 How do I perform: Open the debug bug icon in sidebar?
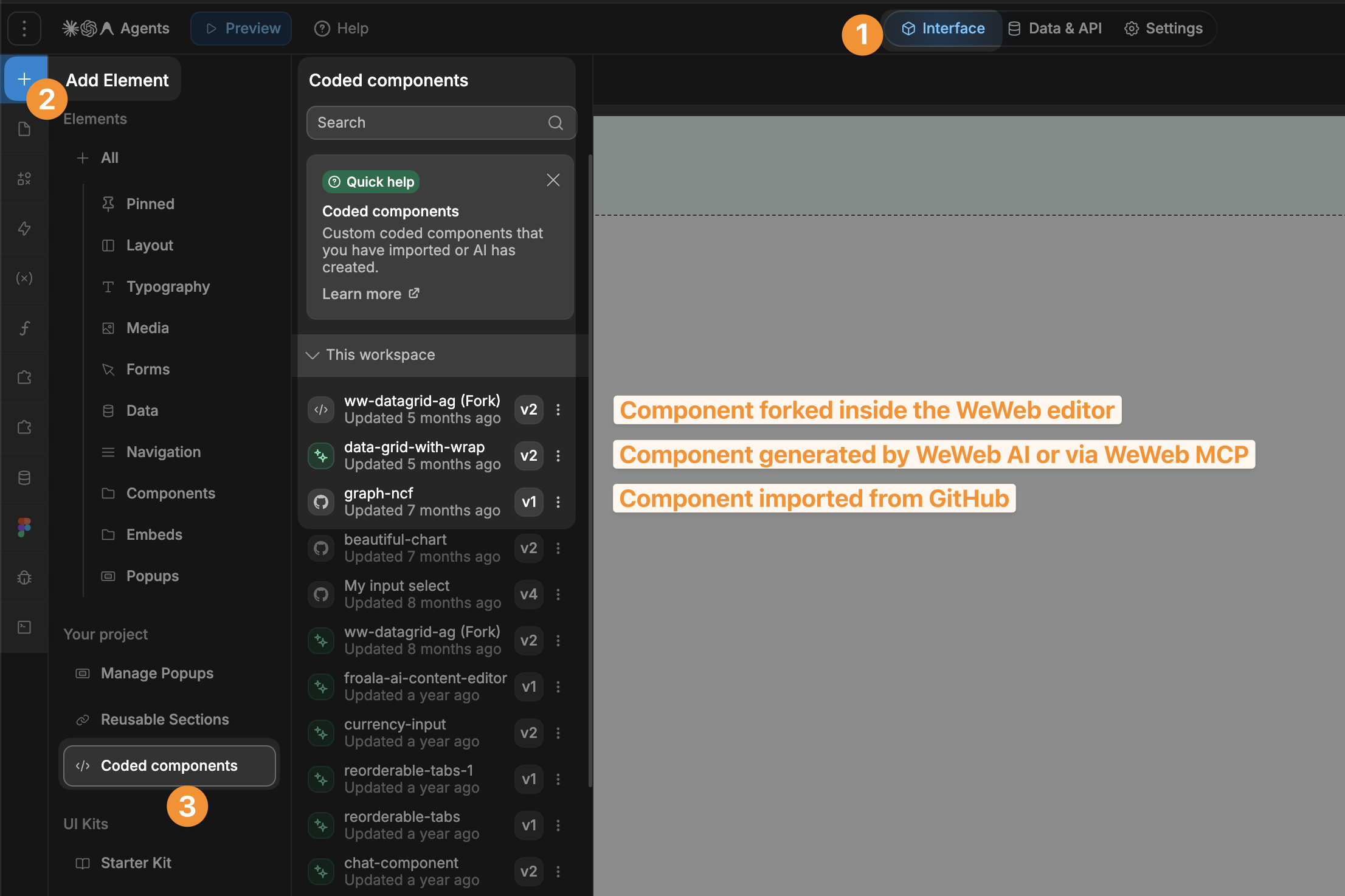[24, 577]
